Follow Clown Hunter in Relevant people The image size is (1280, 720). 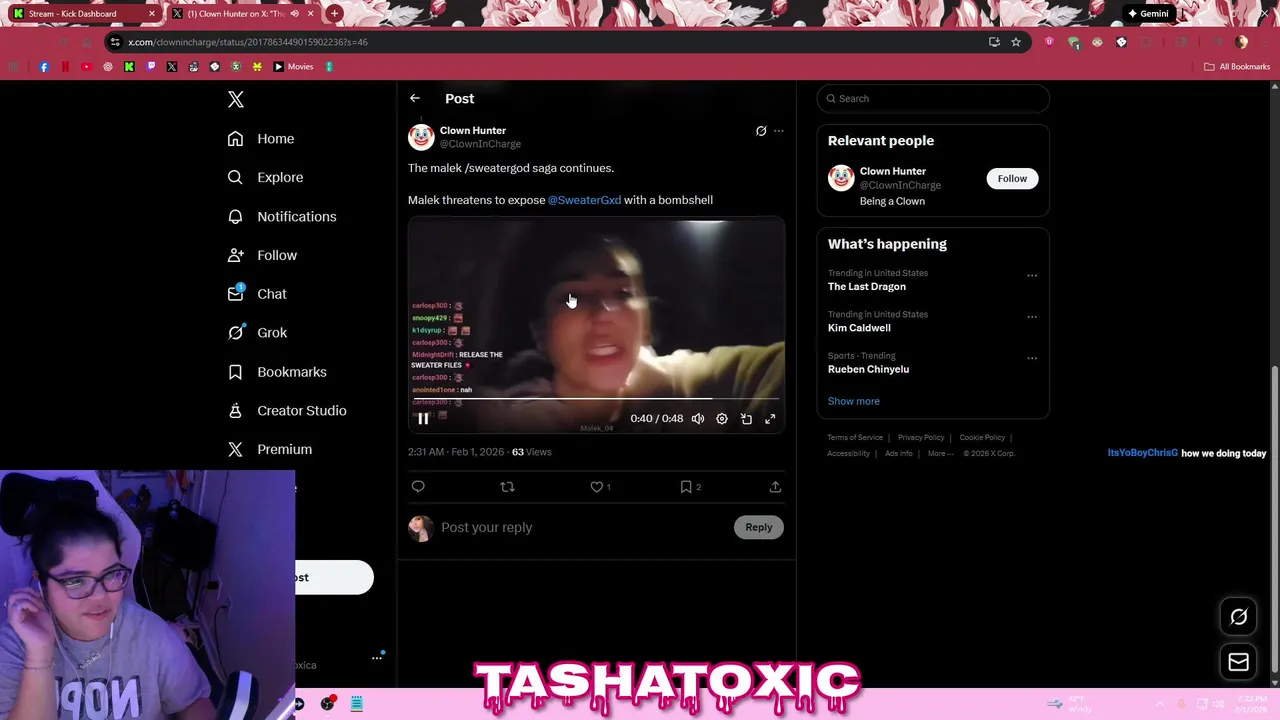pyautogui.click(x=1012, y=178)
